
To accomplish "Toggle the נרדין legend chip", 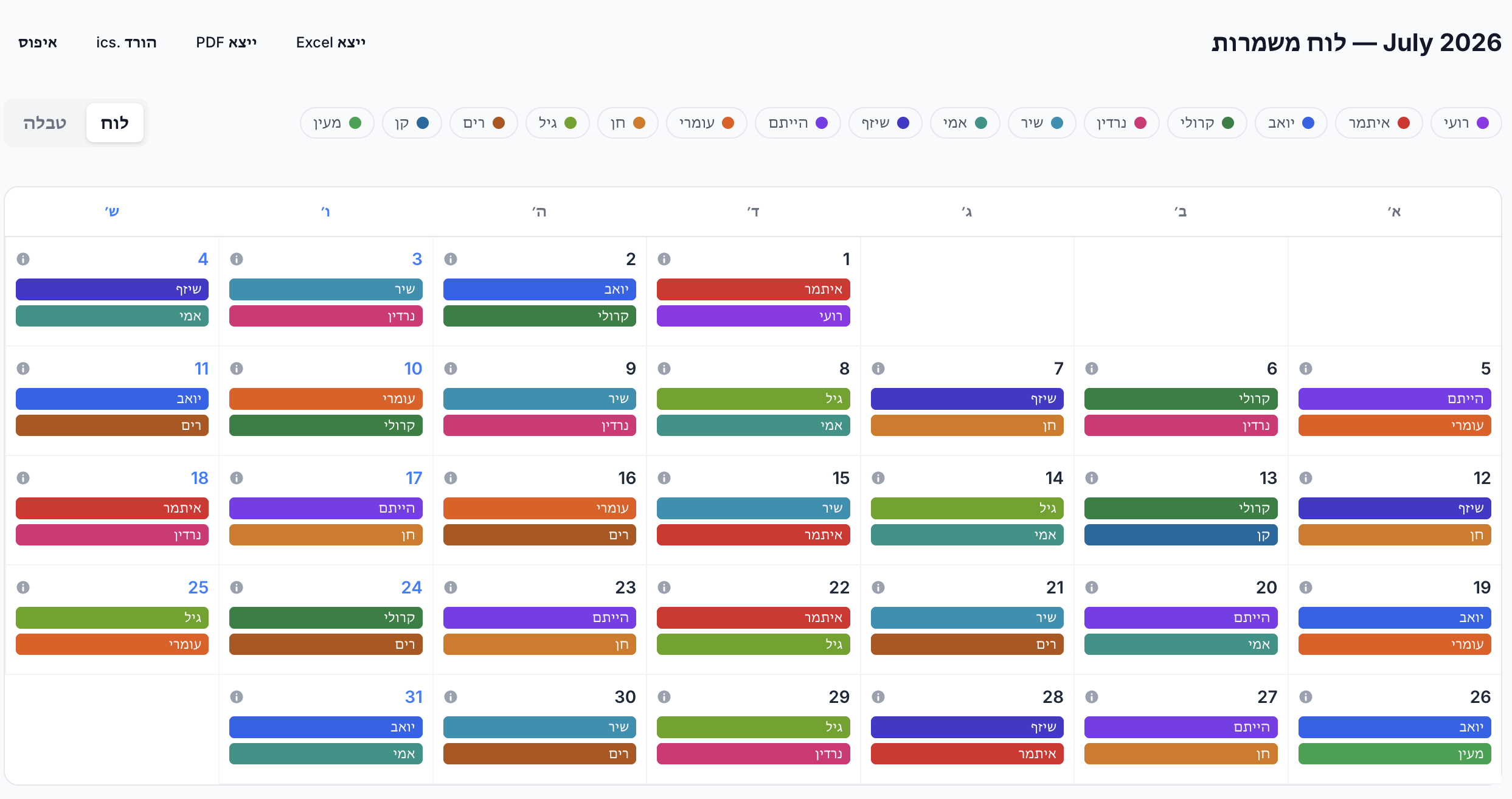I will coord(1122,123).
